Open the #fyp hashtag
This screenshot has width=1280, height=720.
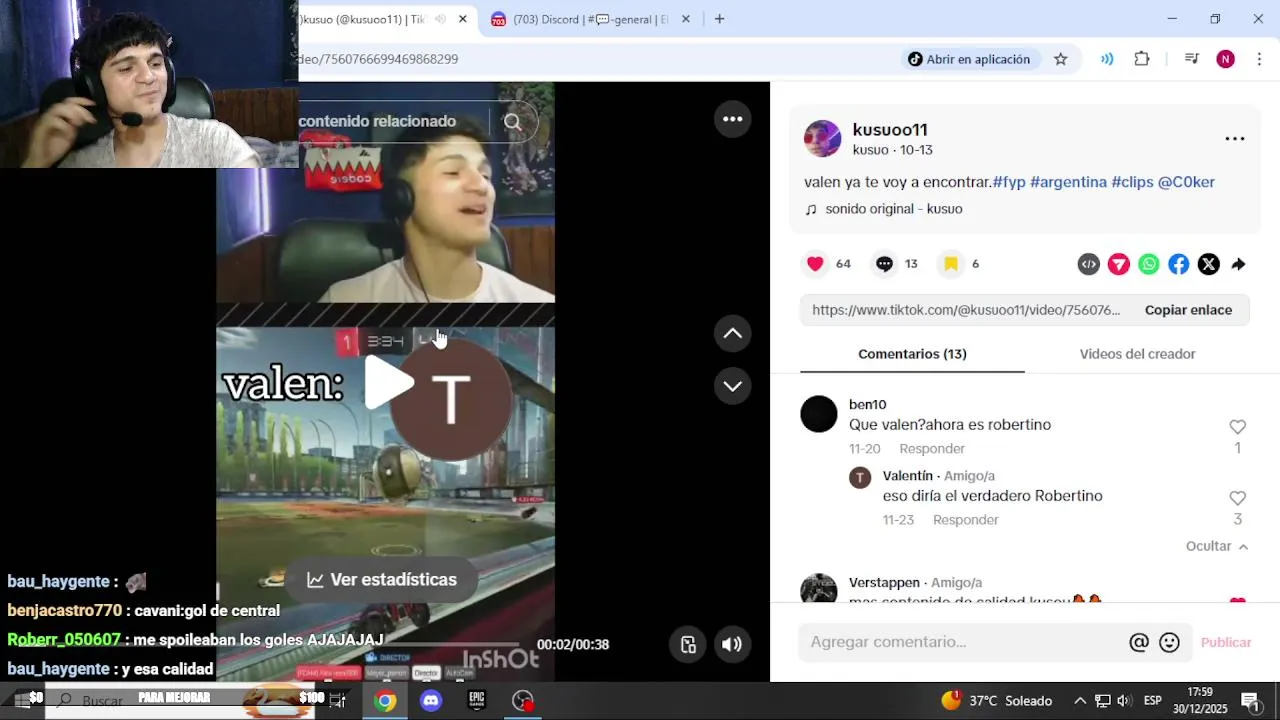click(1009, 182)
